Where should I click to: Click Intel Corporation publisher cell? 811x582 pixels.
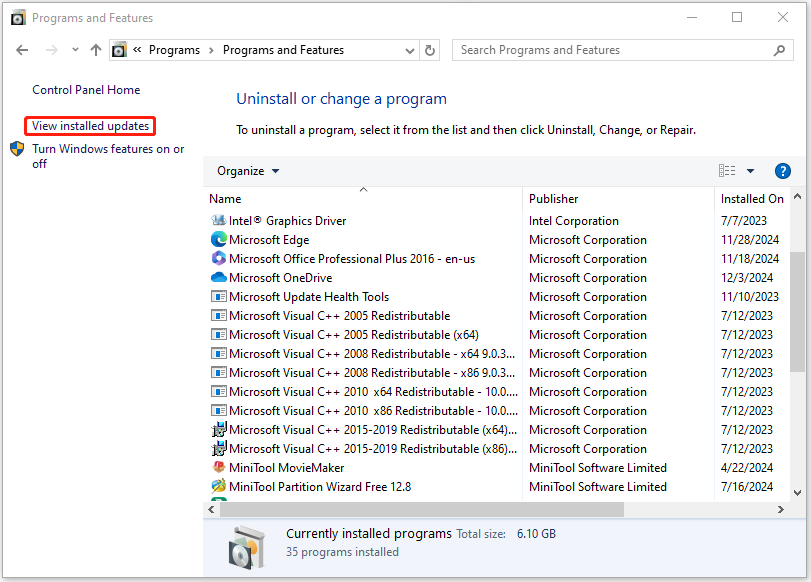click(574, 221)
